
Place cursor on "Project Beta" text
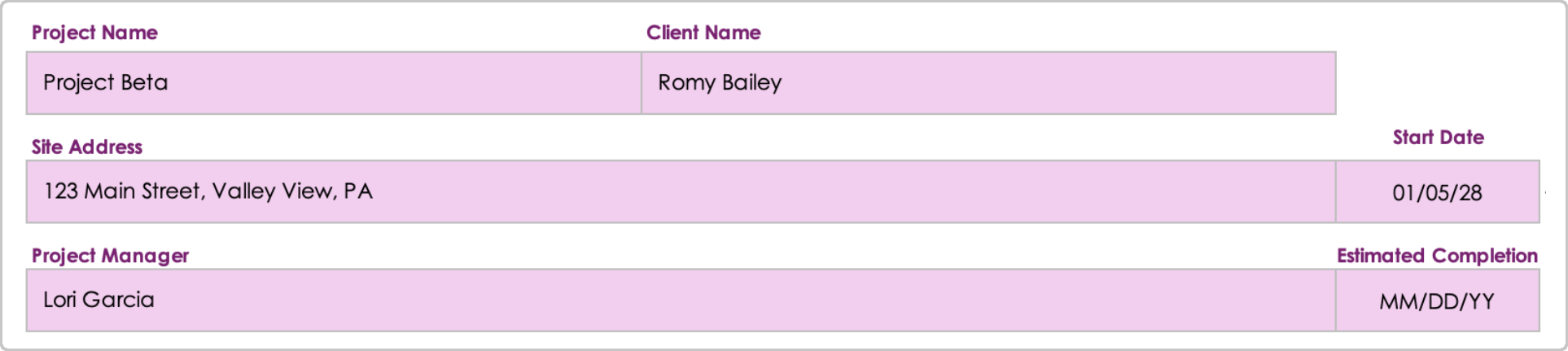click(x=106, y=83)
